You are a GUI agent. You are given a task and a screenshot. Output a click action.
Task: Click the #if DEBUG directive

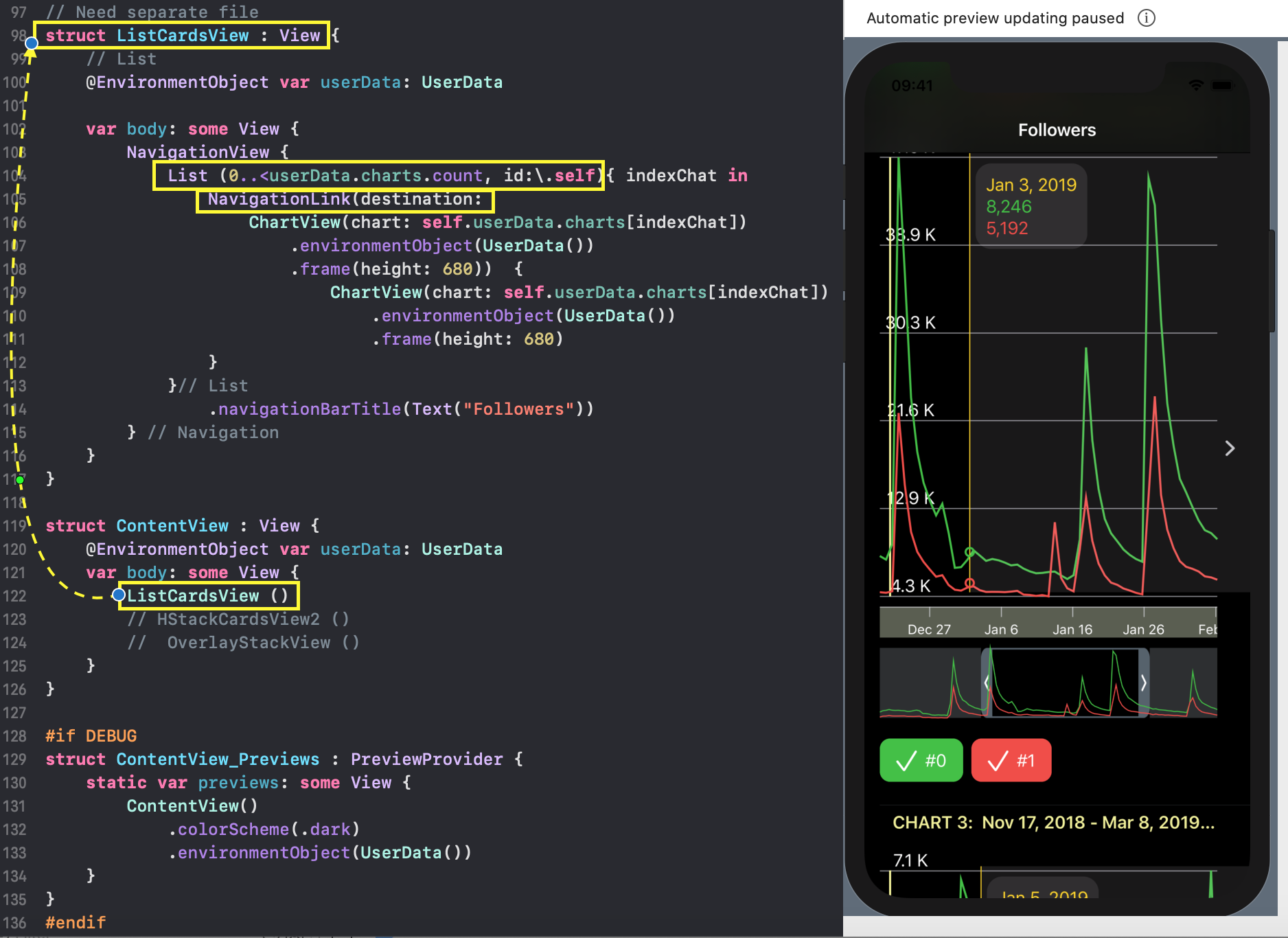click(91, 736)
